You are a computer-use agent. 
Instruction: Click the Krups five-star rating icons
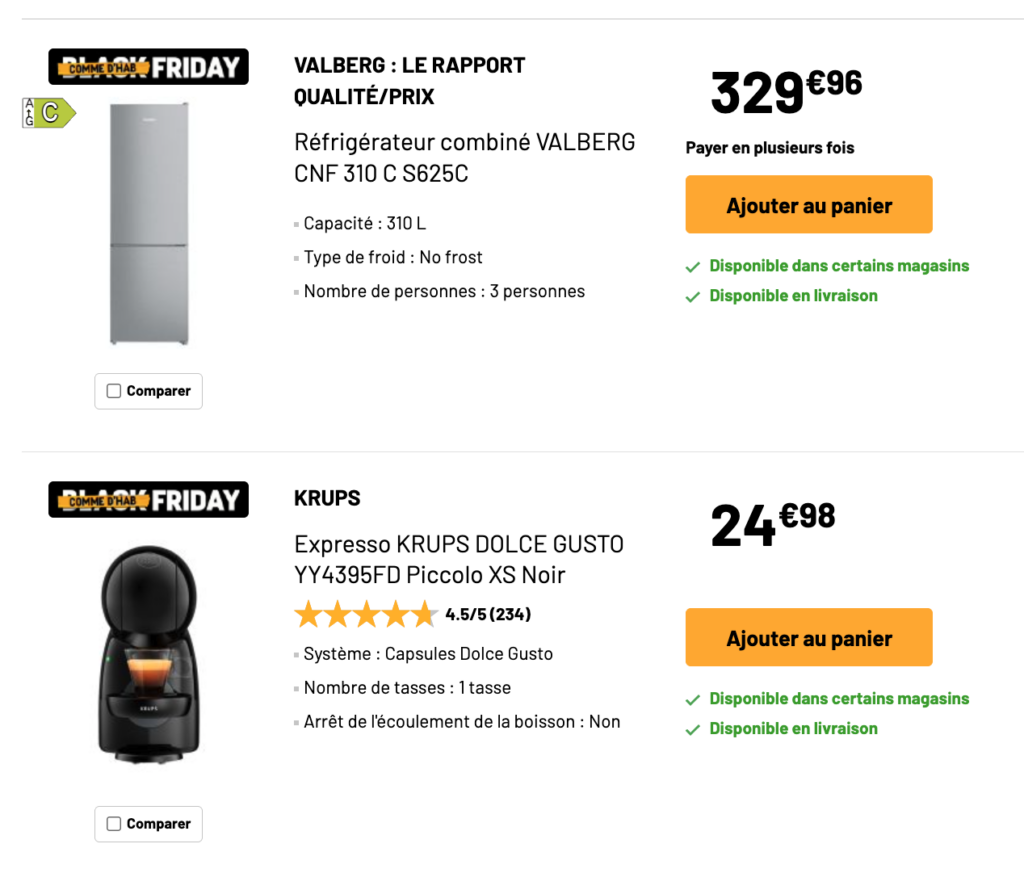pyautogui.click(x=366, y=614)
